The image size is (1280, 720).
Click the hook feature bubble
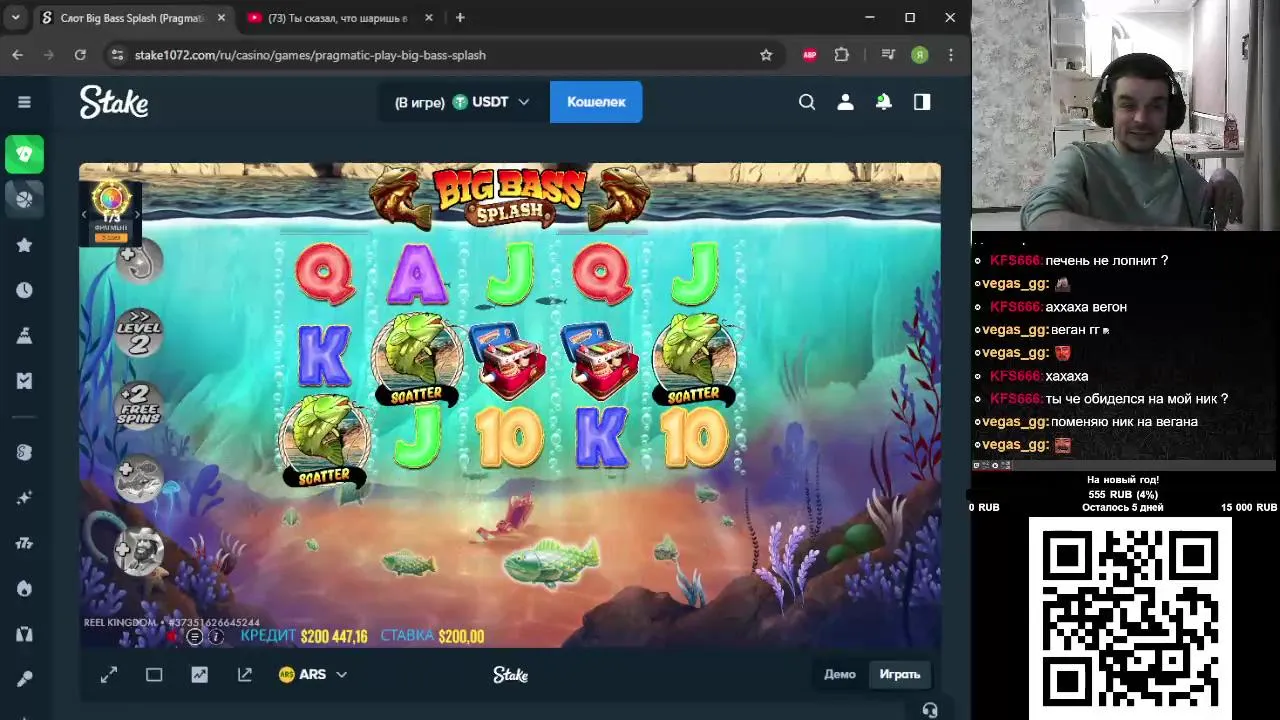click(x=138, y=261)
